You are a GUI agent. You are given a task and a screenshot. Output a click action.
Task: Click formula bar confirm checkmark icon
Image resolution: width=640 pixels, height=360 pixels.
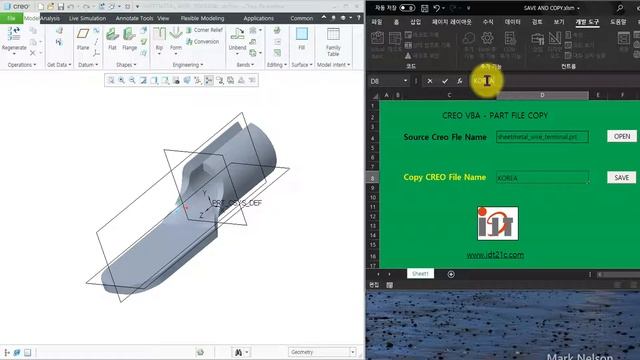[445, 81]
